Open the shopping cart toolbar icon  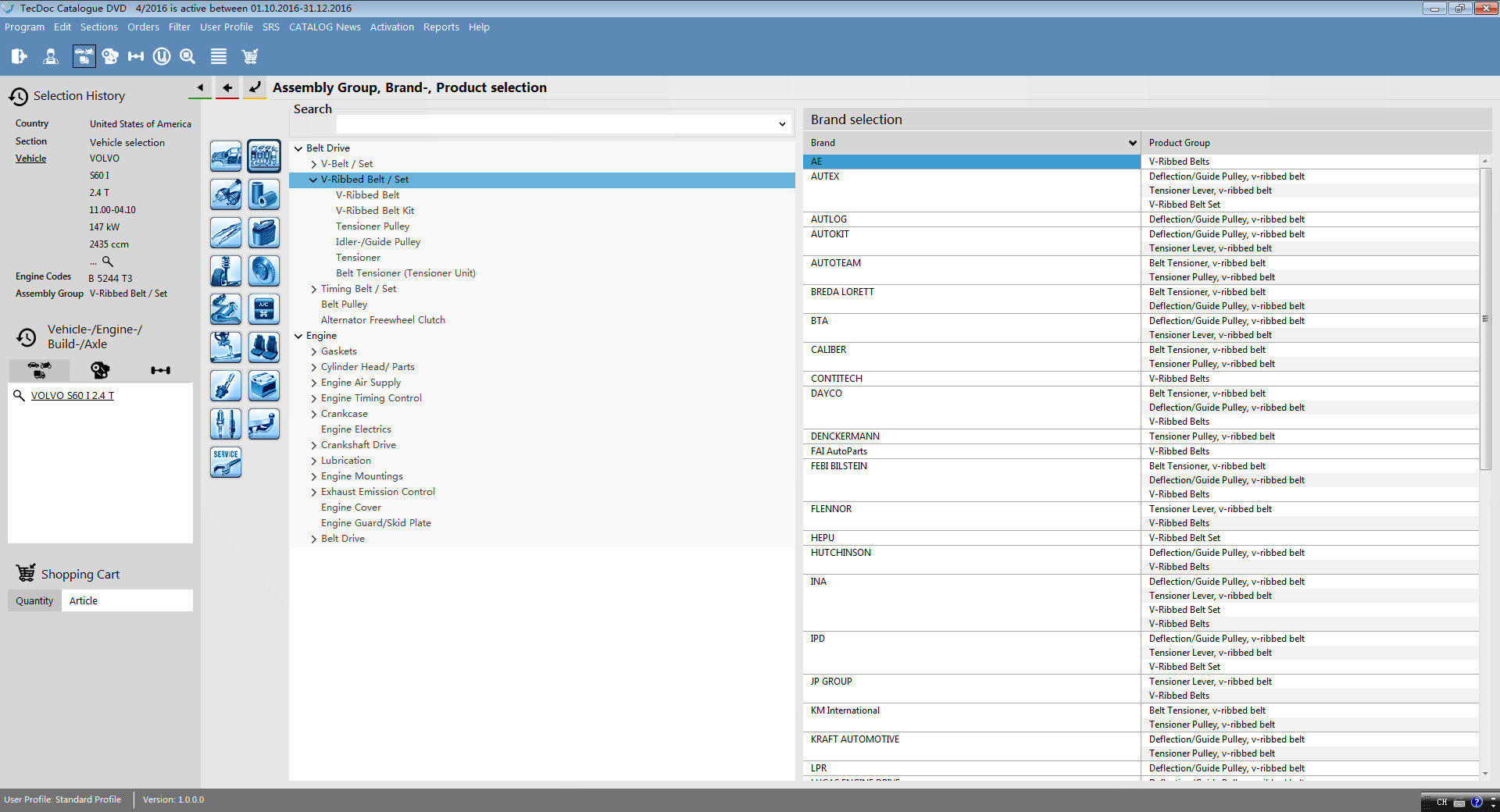coord(250,56)
